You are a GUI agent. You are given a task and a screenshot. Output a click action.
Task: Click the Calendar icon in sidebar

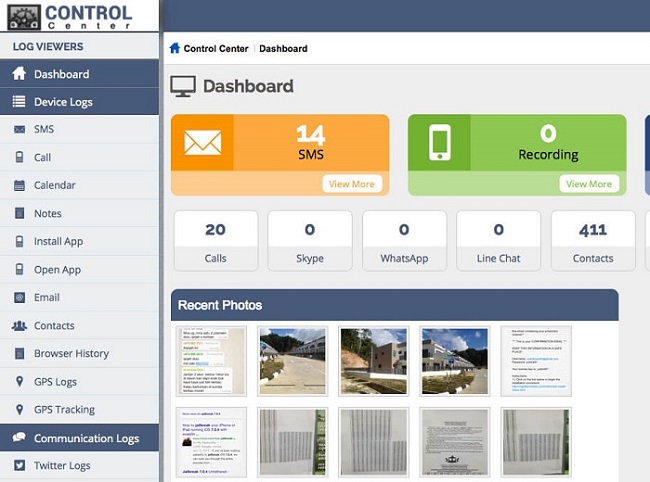tap(19, 186)
